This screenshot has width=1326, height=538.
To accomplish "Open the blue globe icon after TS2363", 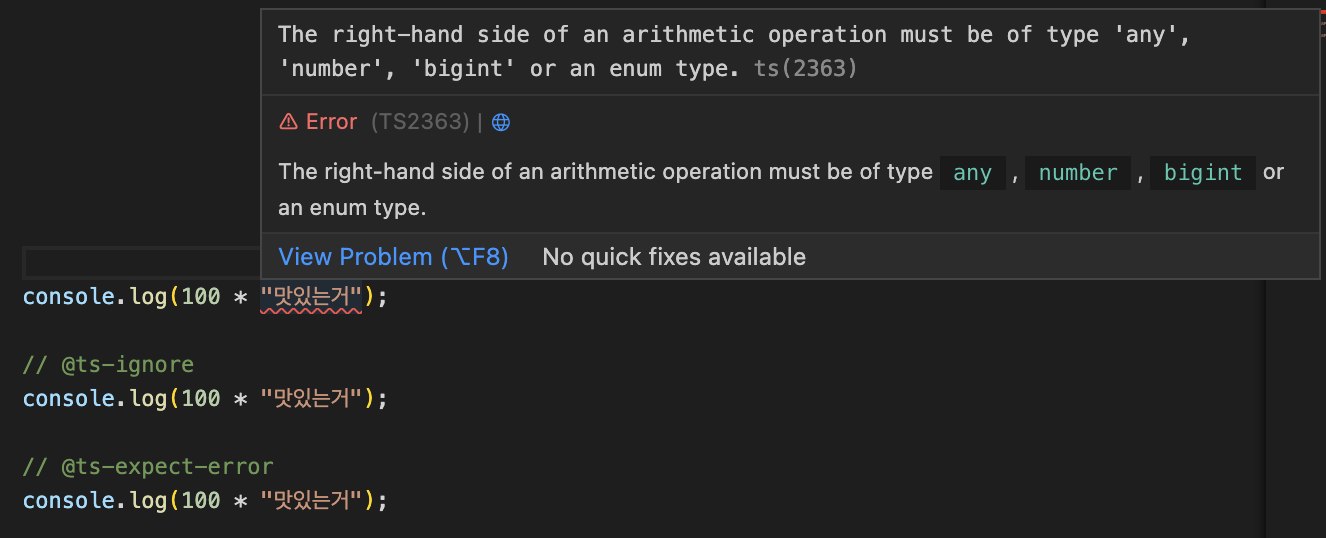I will point(501,122).
